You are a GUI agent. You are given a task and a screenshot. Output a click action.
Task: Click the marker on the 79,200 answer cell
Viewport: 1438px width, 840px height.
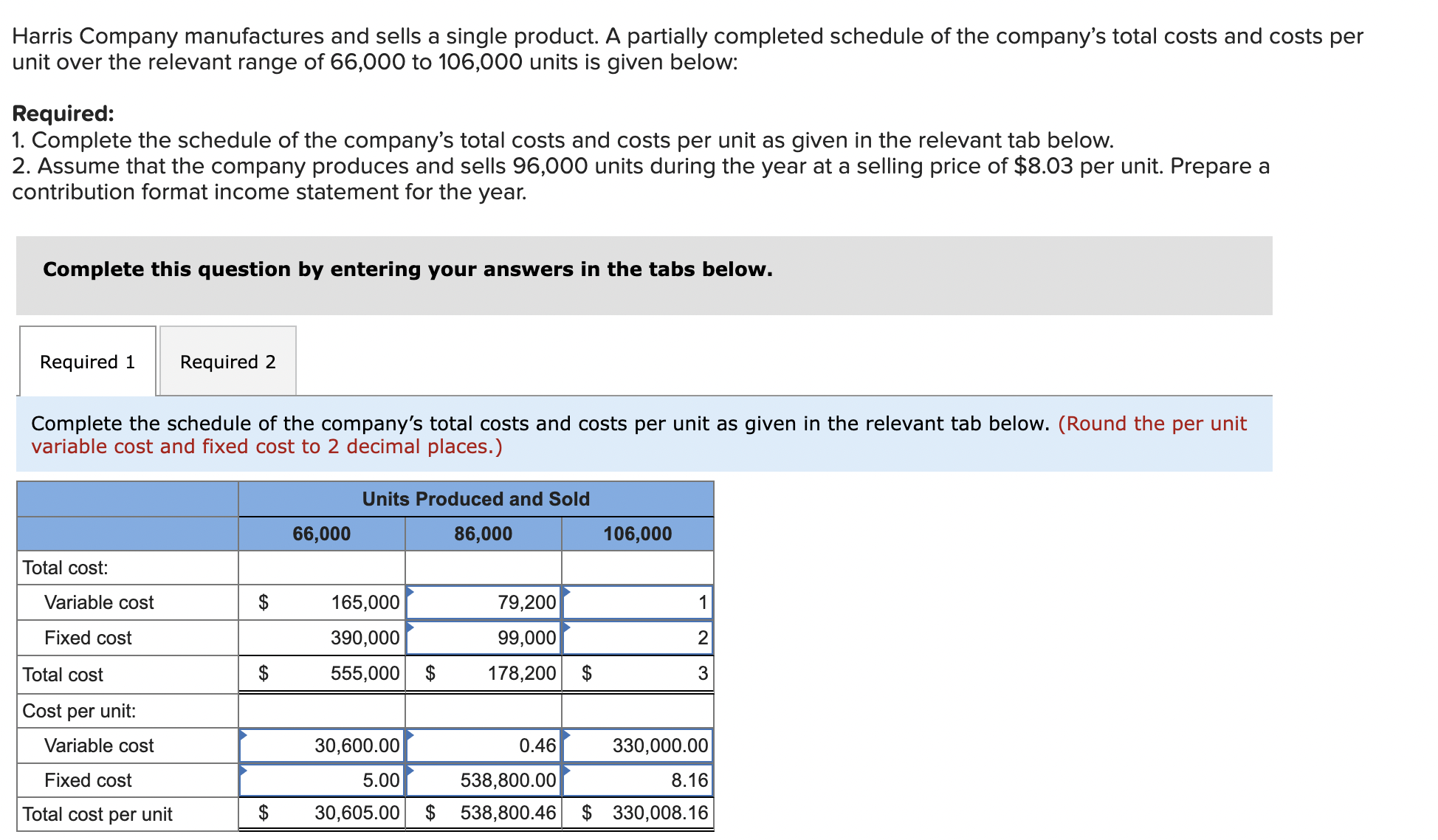(x=410, y=591)
